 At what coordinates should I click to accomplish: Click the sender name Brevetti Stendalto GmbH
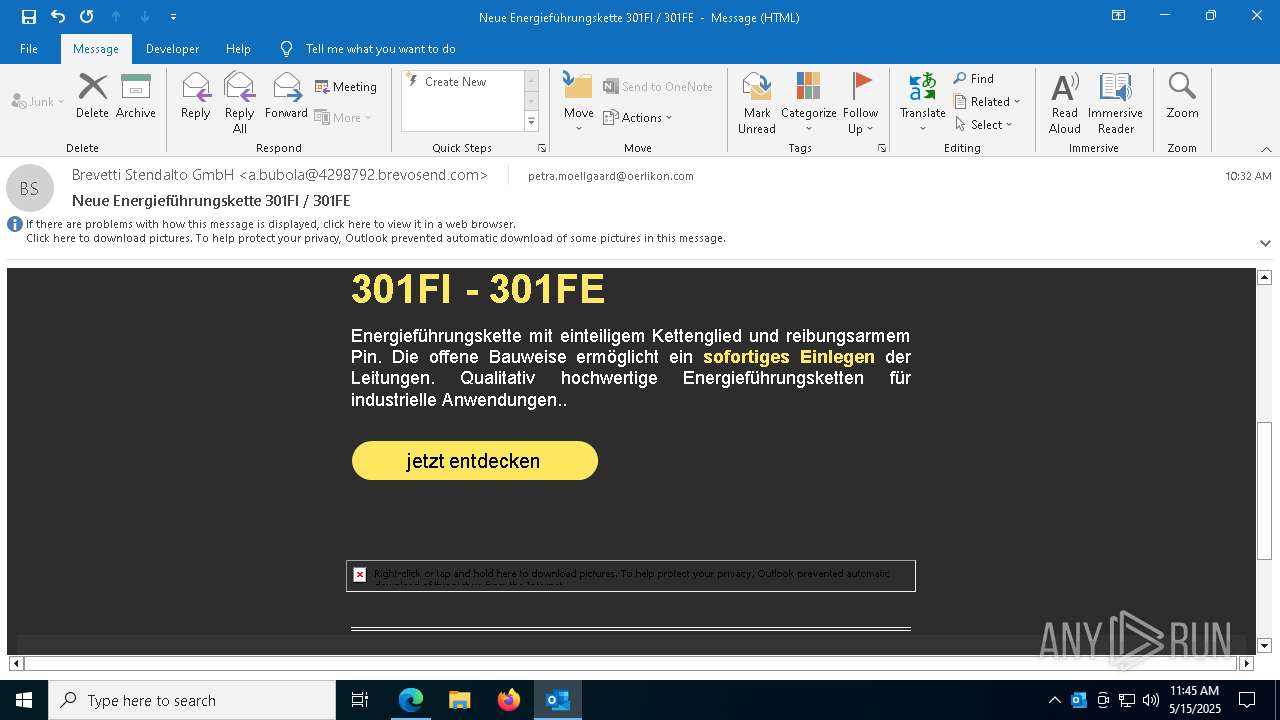pyautogui.click(x=153, y=175)
